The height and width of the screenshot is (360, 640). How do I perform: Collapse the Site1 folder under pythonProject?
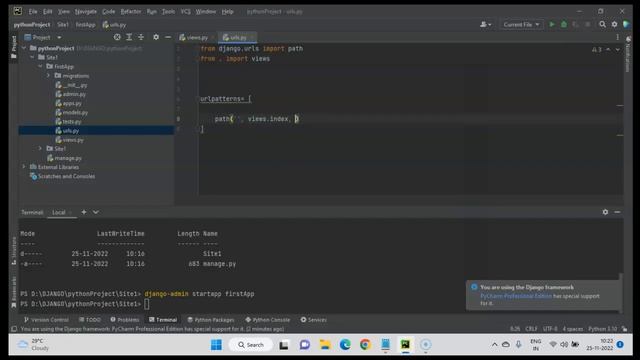coord(32,57)
